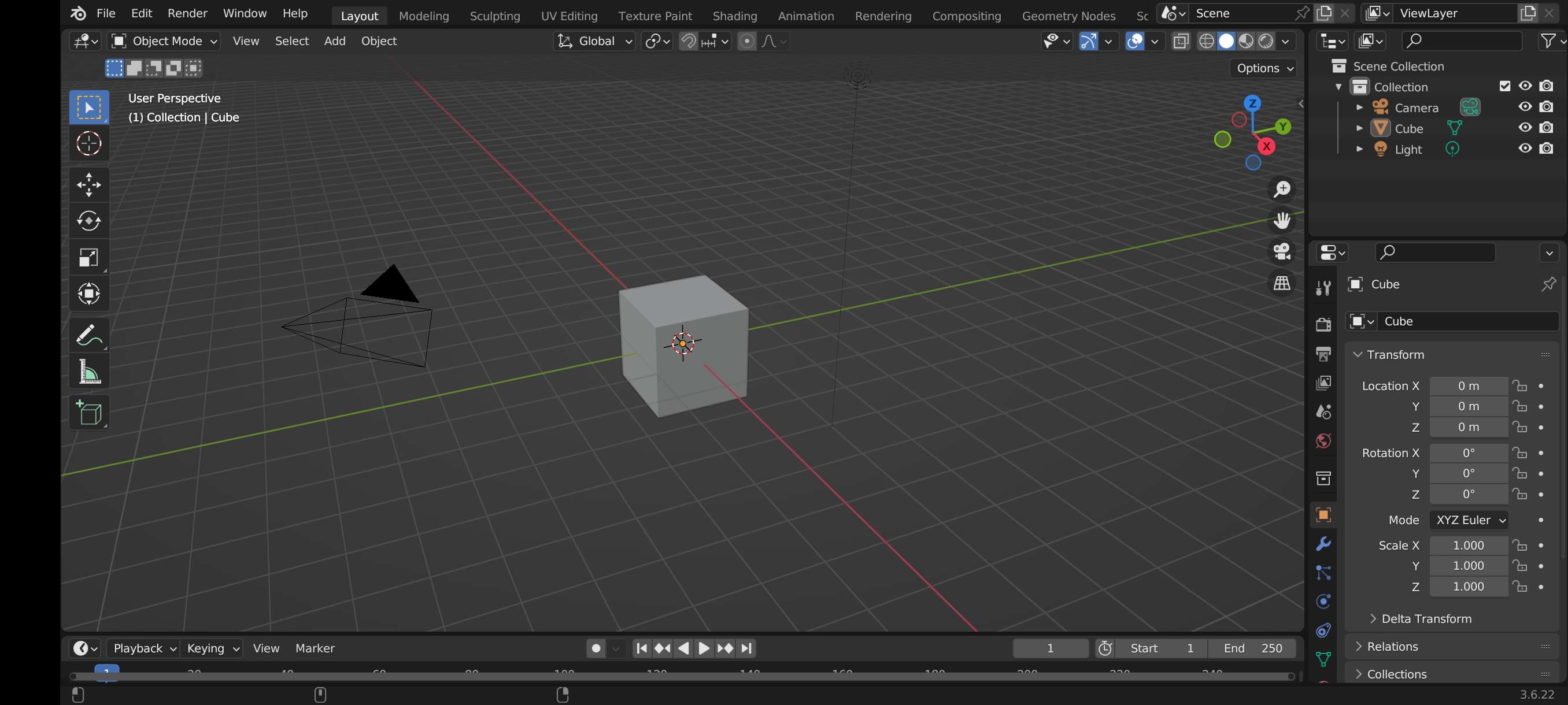Activate the Scale tool
1568x705 pixels.
click(89, 257)
